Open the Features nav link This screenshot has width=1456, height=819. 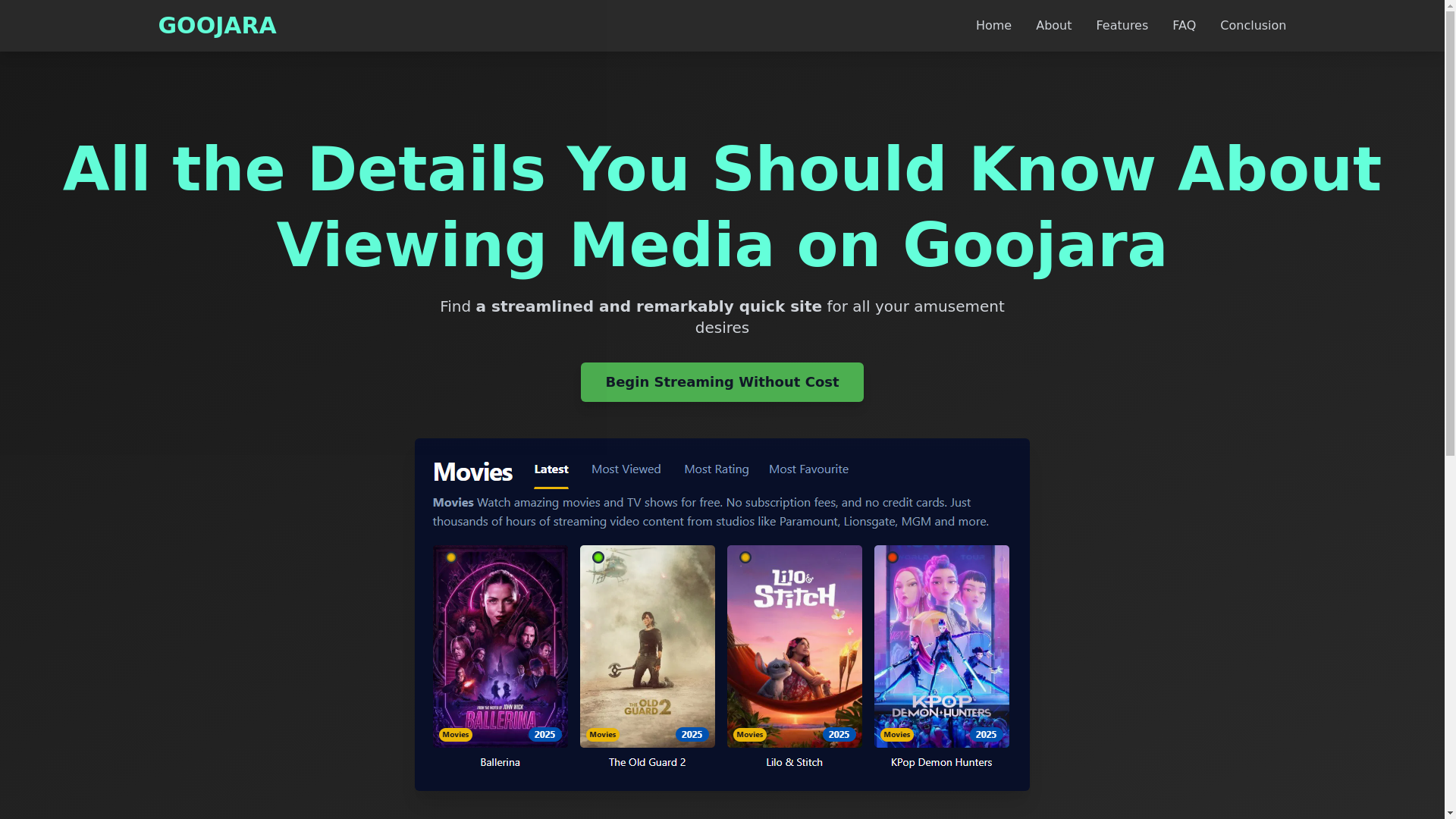(x=1122, y=26)
